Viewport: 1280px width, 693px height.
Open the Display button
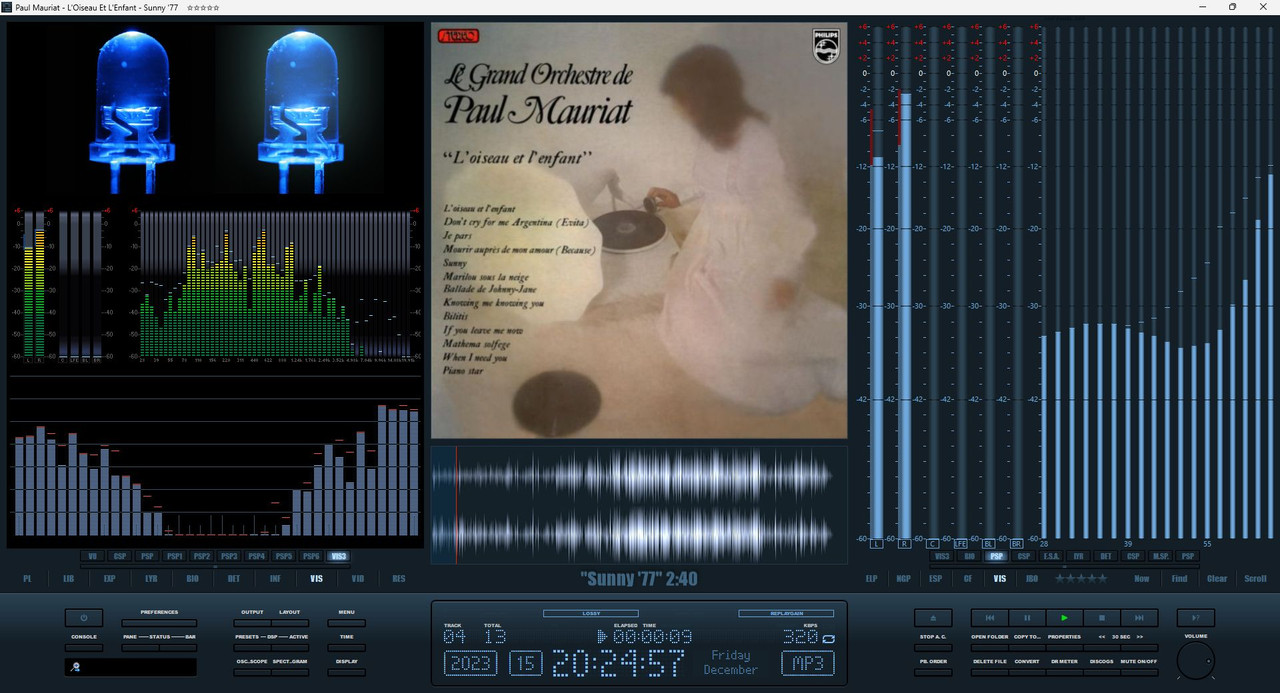point(346,673)
